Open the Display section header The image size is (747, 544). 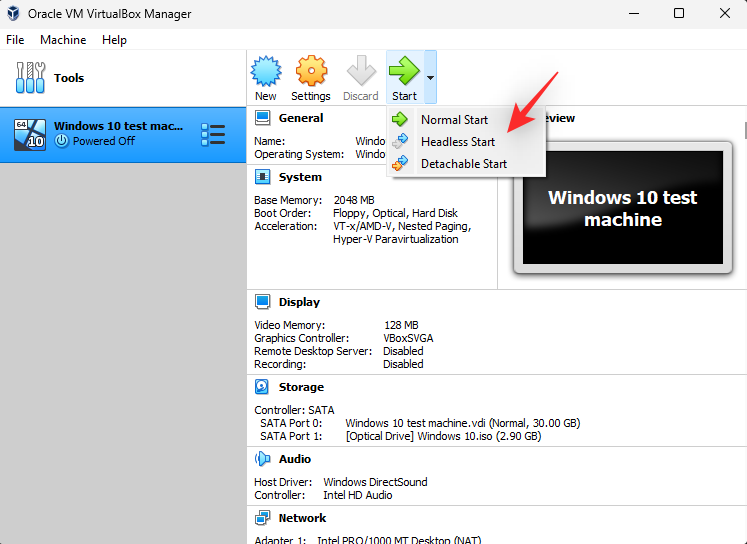point(299,302)
